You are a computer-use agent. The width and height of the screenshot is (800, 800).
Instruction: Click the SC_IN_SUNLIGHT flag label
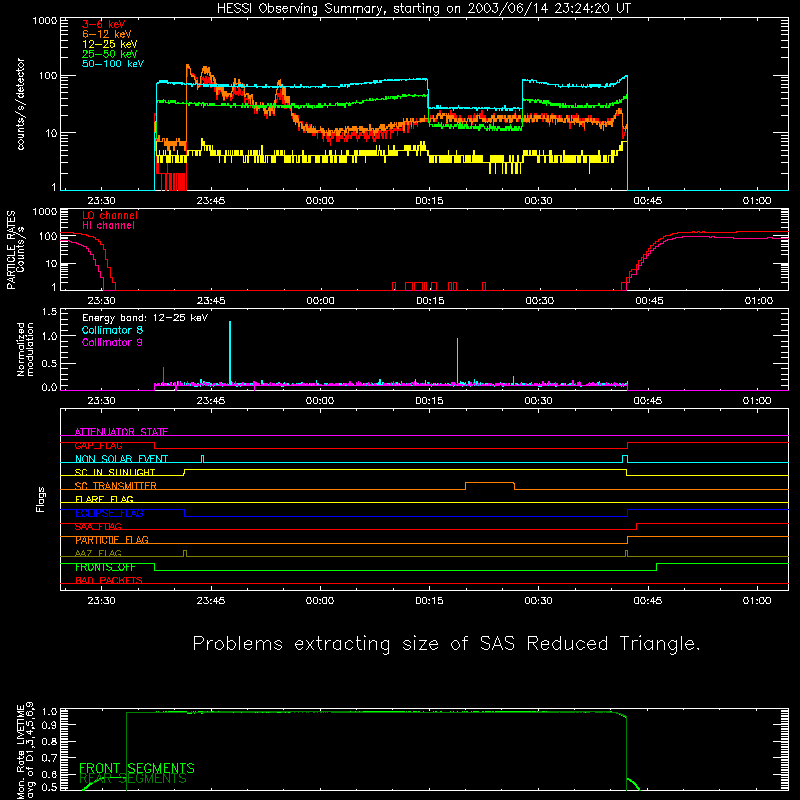pos(115,472)
